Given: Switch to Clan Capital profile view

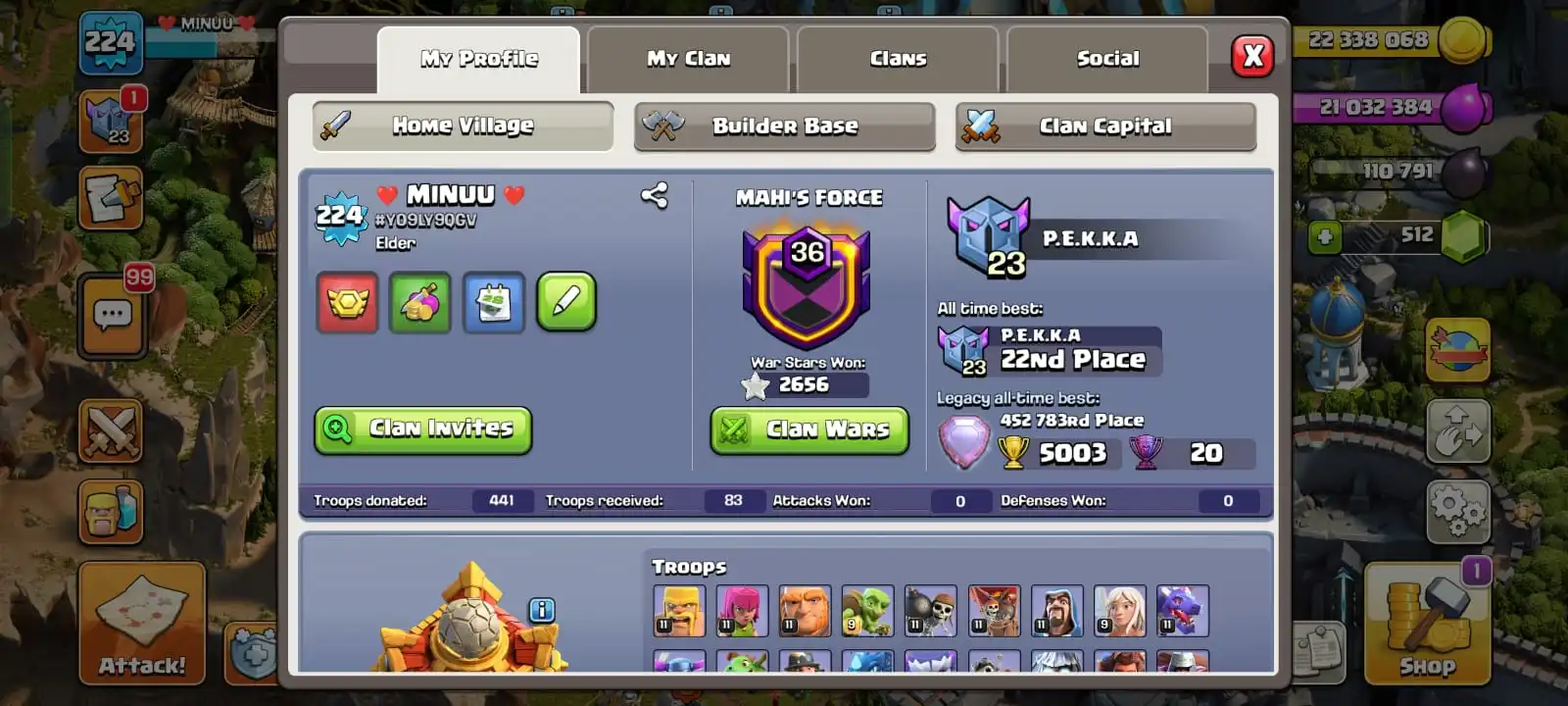Looking at the screenshot, I should pos(1105,126).
